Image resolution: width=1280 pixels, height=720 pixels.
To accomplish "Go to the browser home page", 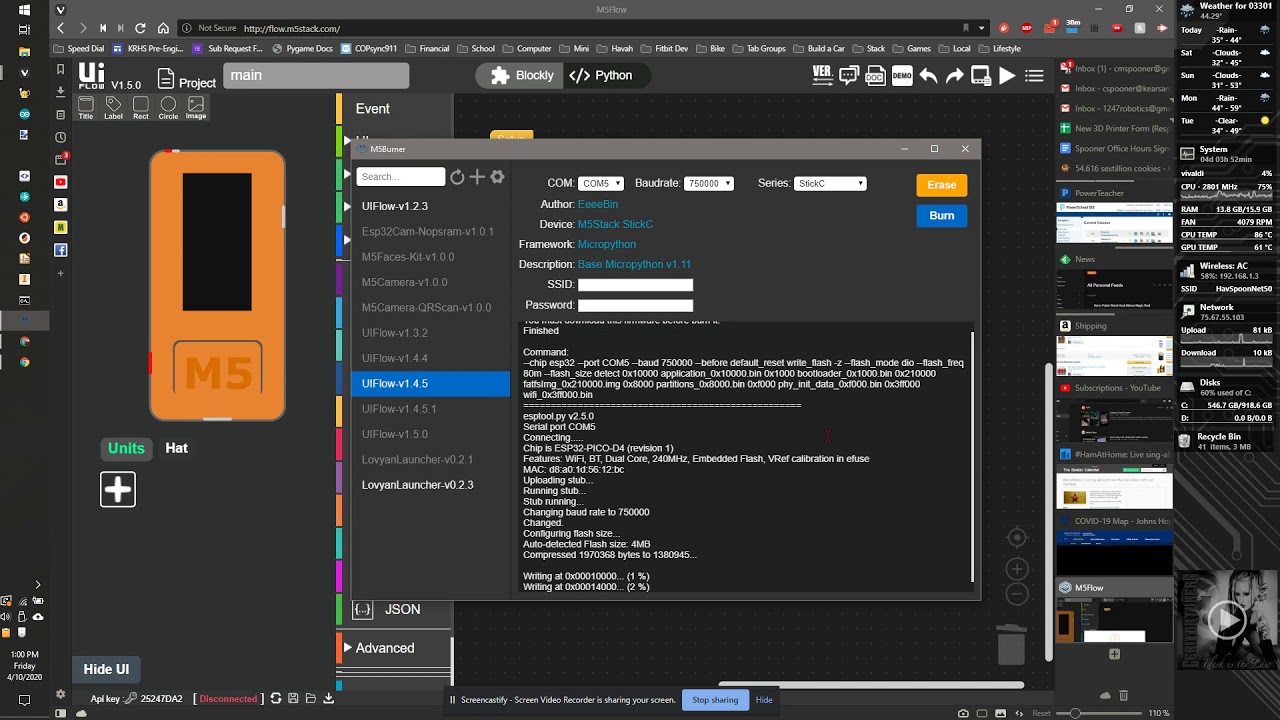I will pyautogui.click(x=163, y=28).
